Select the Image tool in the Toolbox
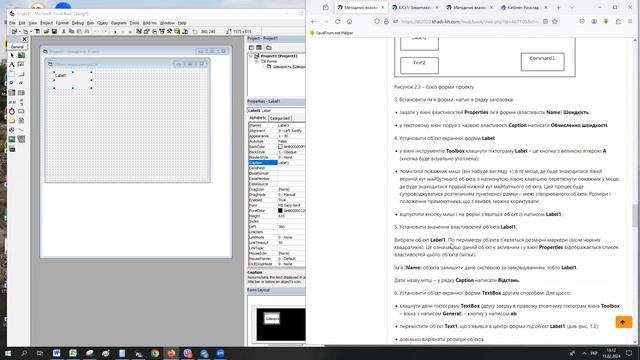Viewport: 640px width, 360px height. [12, 140]
